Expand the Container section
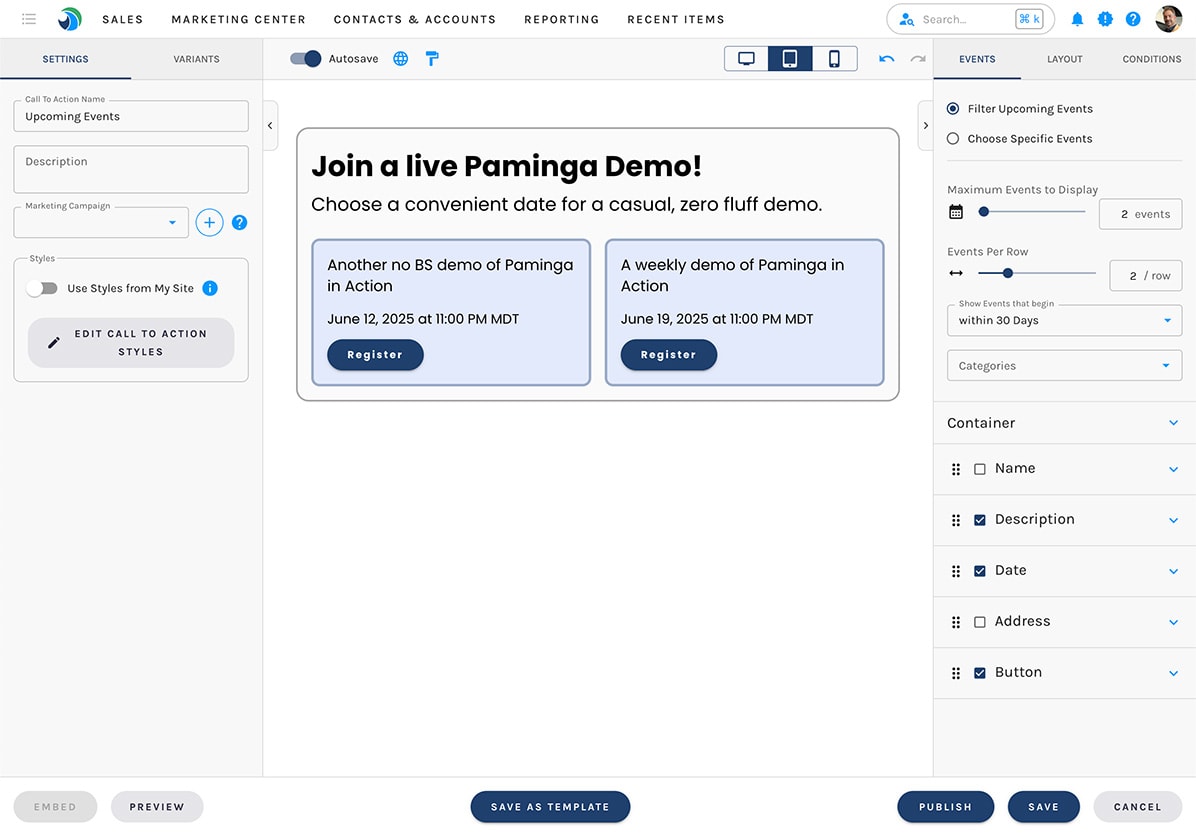The image size is (1196, 836). tap(1171, 422)
